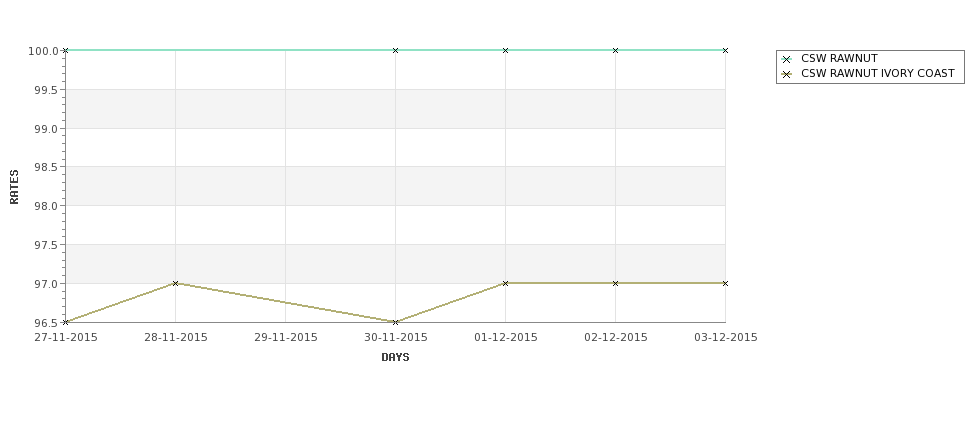
Task: Click the 100.0 y-axis tick label
Action: click(43, 51)
